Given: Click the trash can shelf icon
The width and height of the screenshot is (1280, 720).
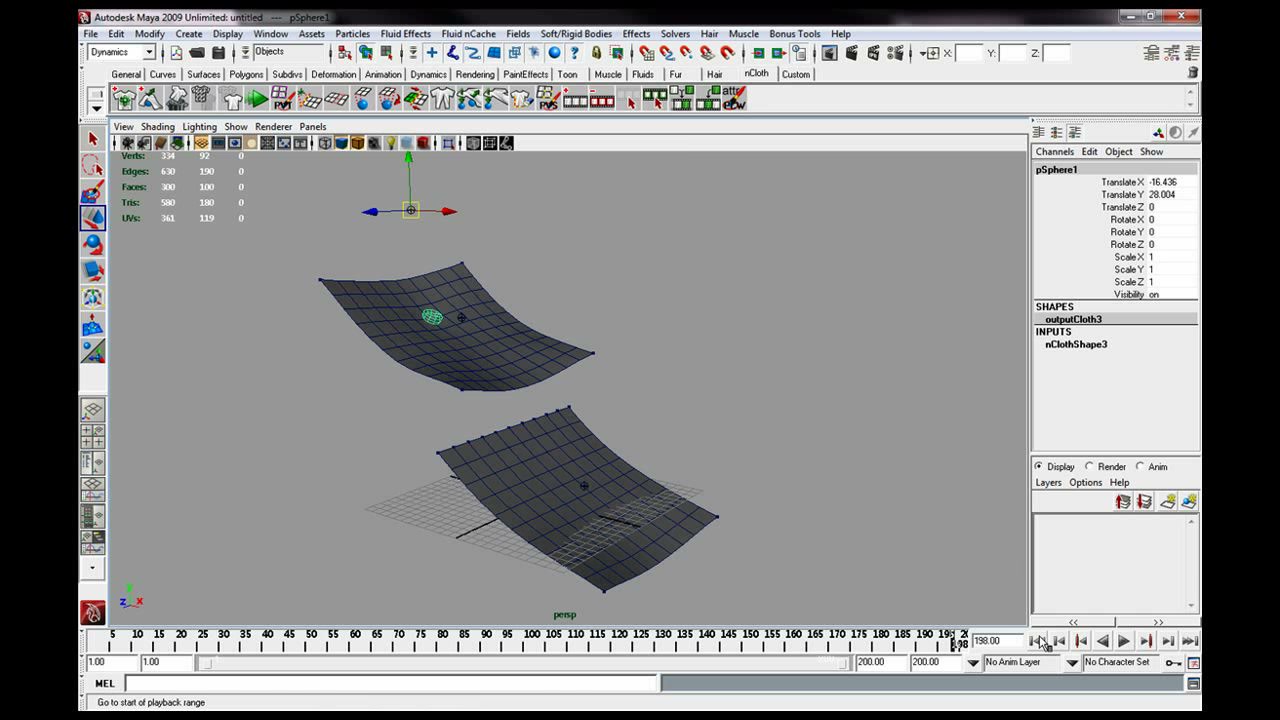Looking at the screenshot, I should [1192, 73].
